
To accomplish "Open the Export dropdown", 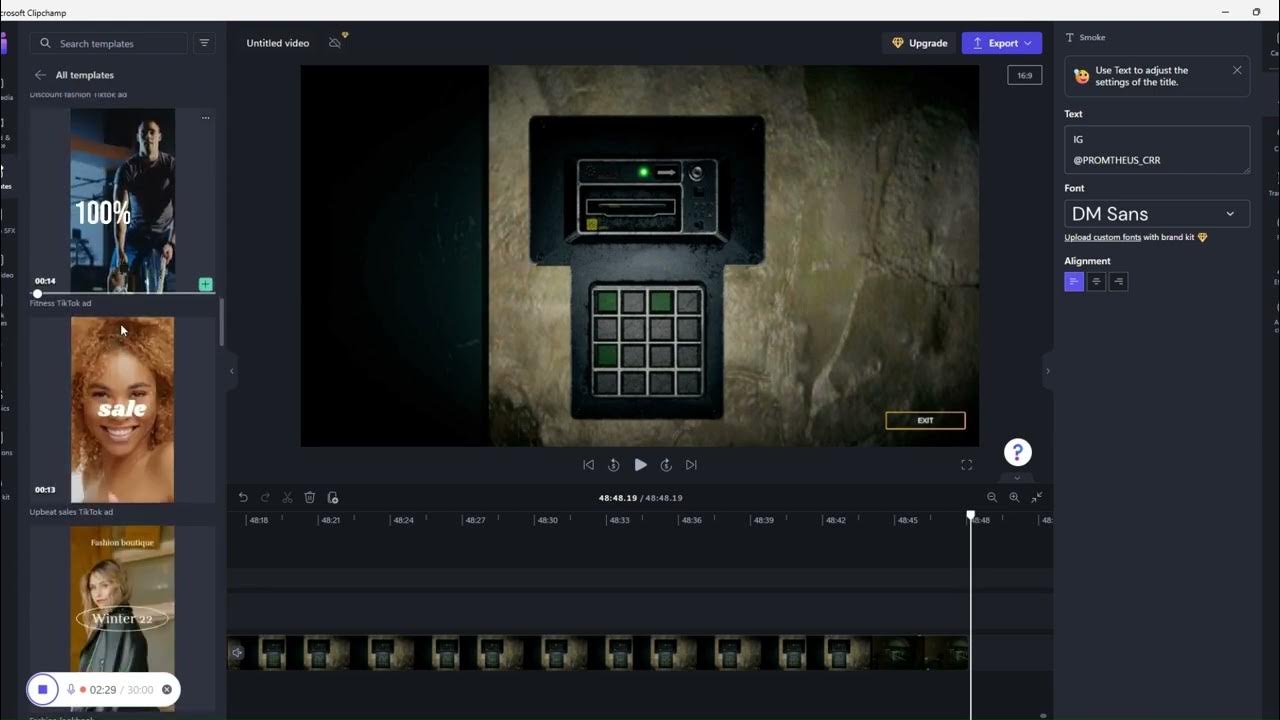I will 1002,43.
